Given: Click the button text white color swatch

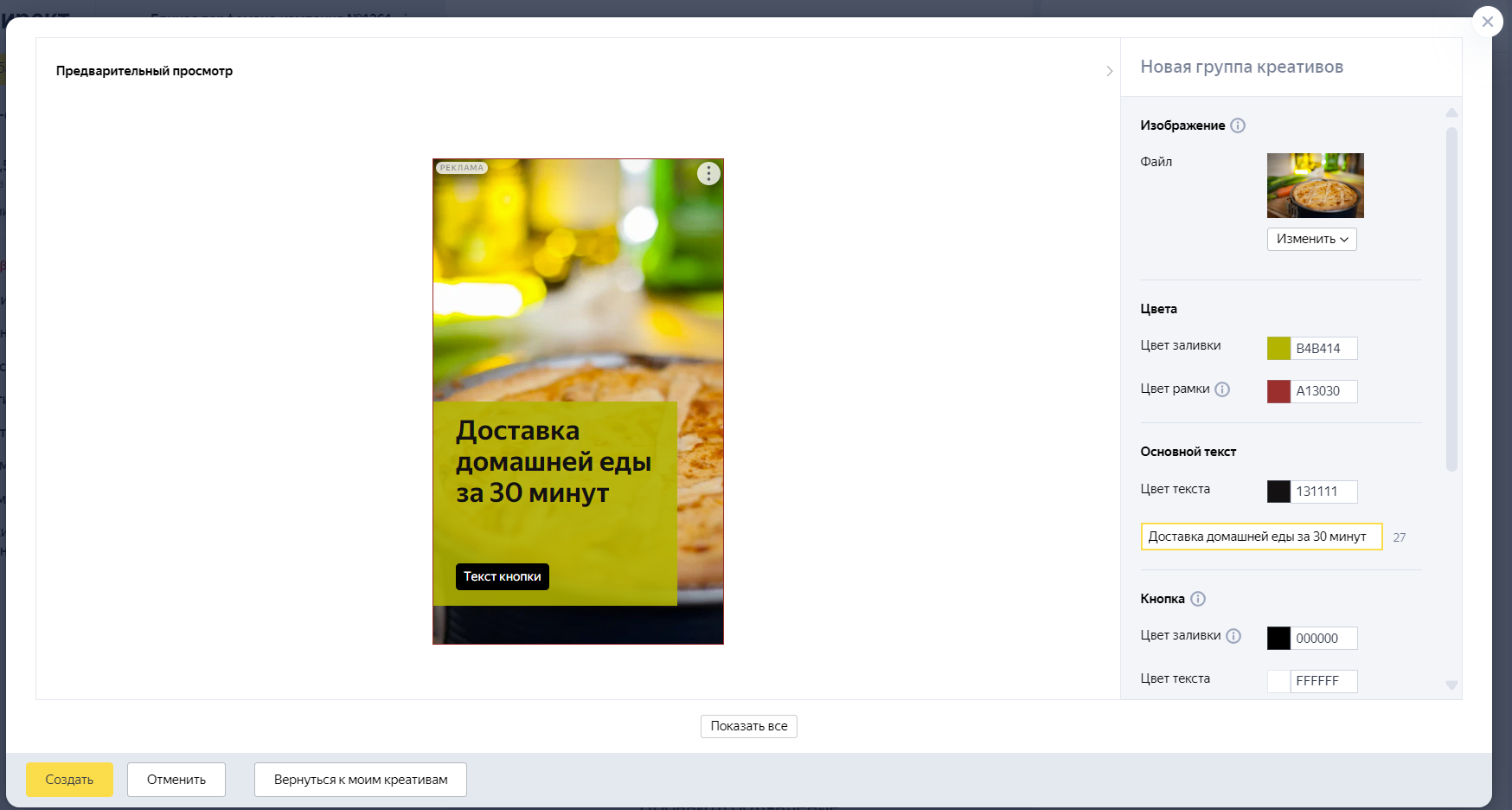Looking at the screenshot, I should pos(1278,681).
